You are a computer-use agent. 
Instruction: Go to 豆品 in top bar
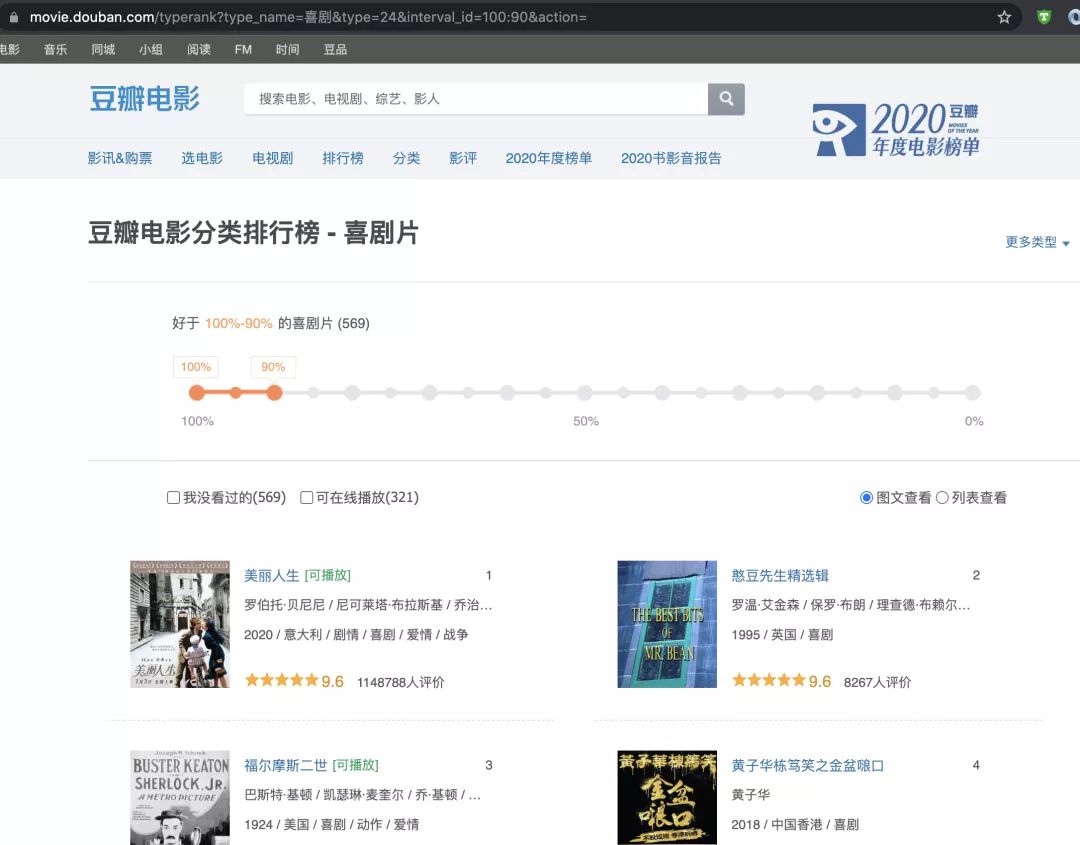point(335,50)
